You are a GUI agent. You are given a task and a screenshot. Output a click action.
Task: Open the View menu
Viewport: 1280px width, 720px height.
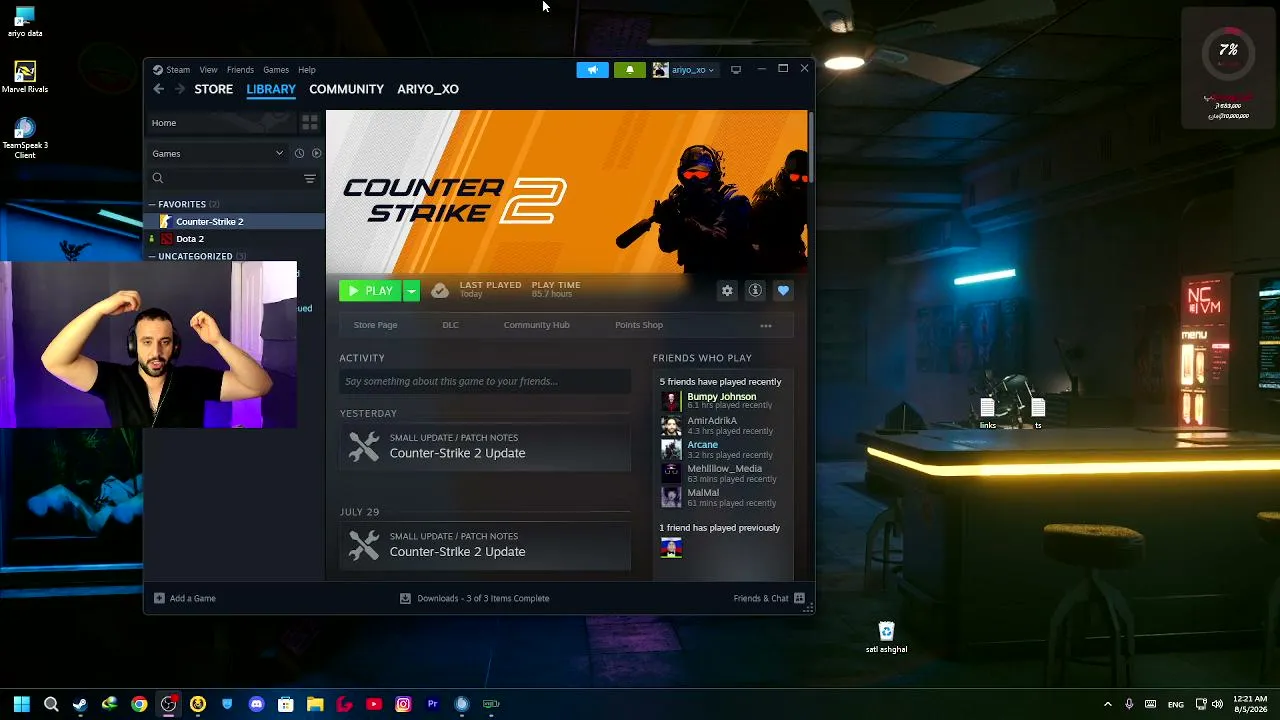click(x=208, y=70)
